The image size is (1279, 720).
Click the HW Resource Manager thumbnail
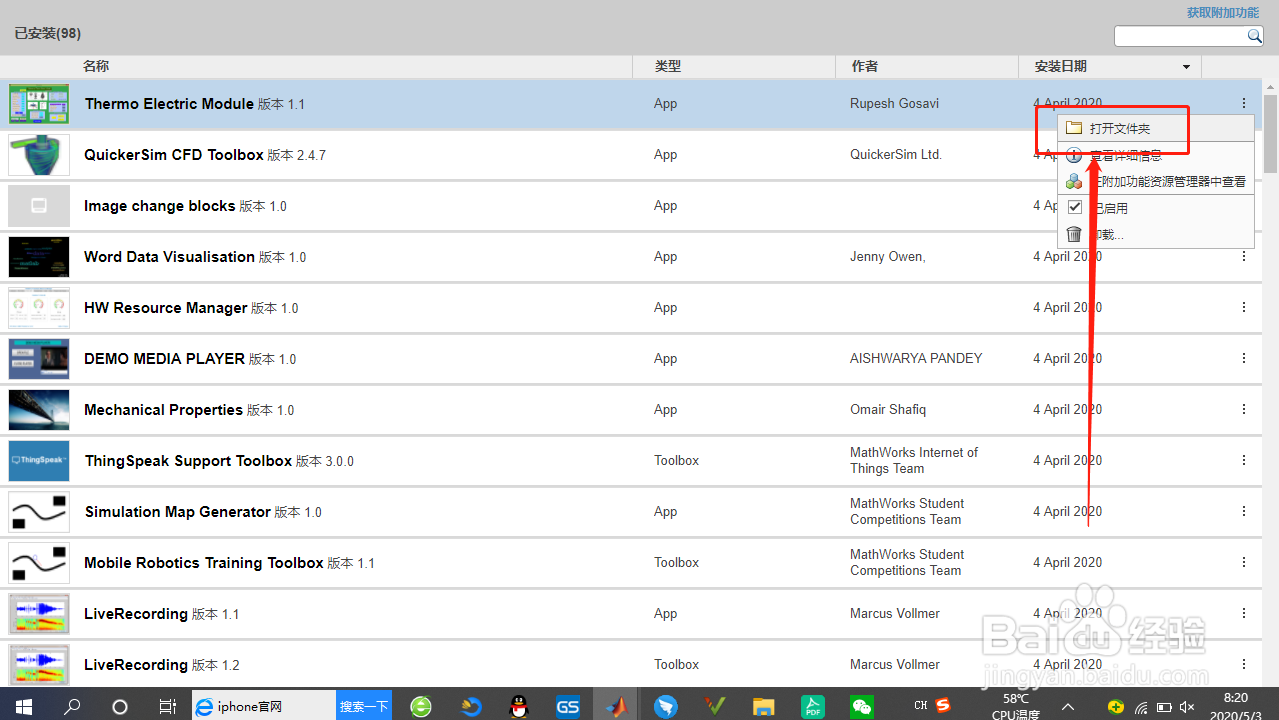point(39,308)
